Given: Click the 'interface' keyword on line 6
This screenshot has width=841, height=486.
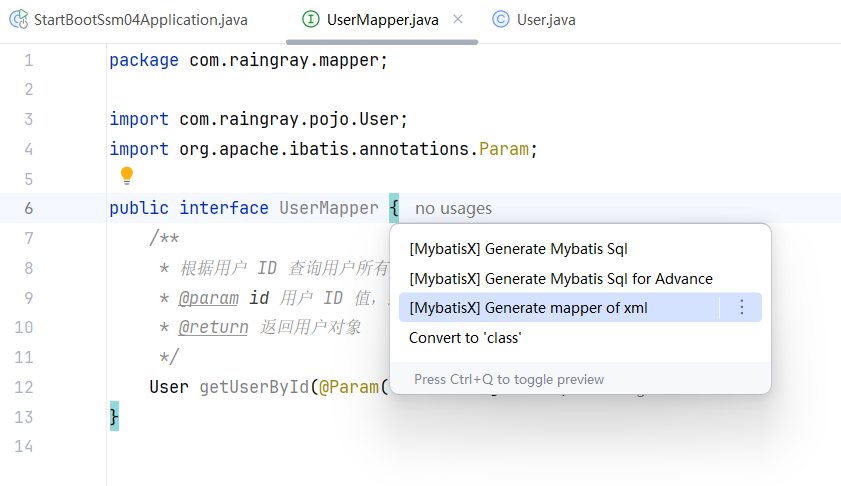Looking at the screenshot, I should (x=224, y=208).
